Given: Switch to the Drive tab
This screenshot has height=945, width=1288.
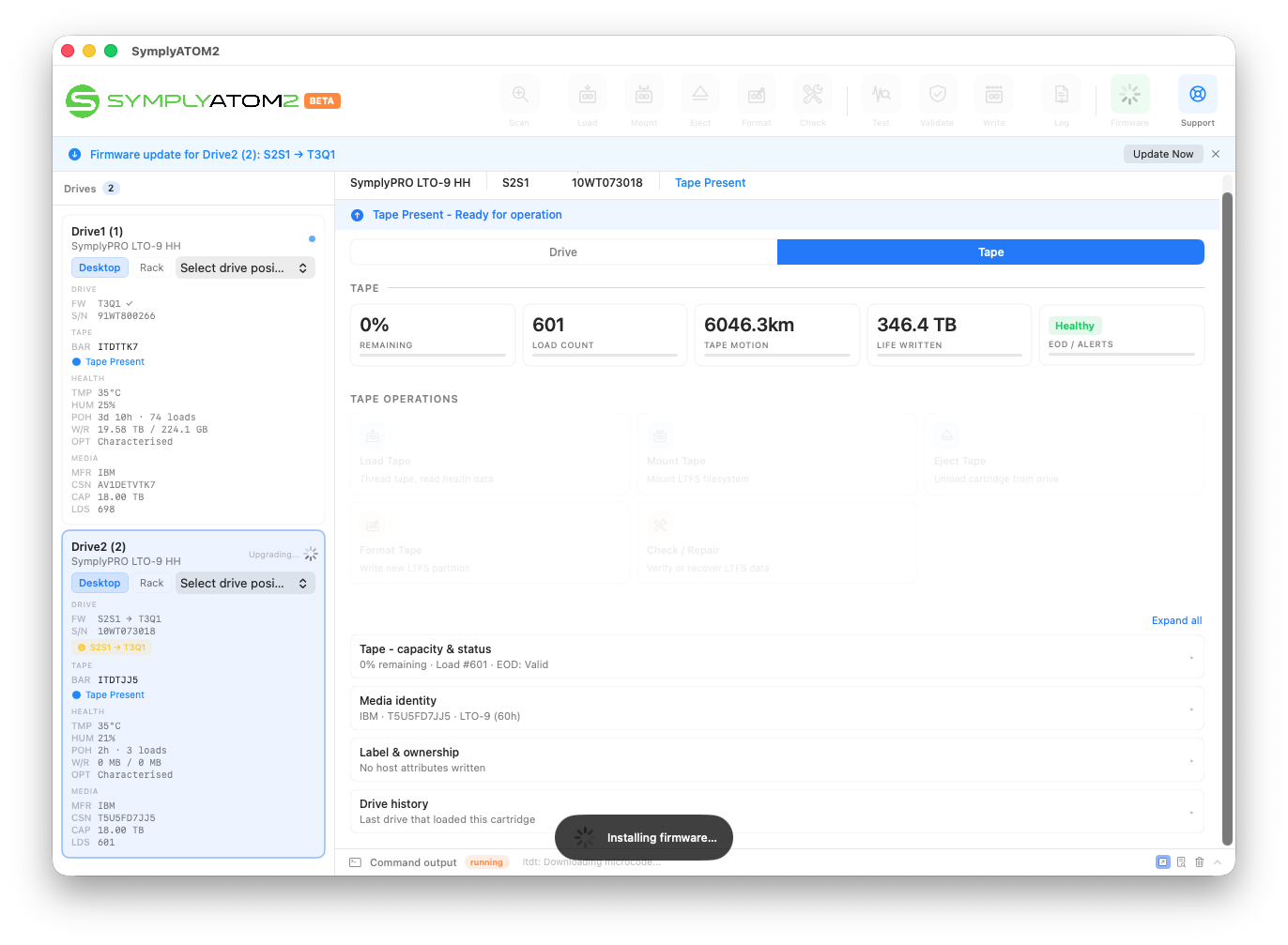Looking at the screenshot, I should pyautogui.click(x=563, y=252).
